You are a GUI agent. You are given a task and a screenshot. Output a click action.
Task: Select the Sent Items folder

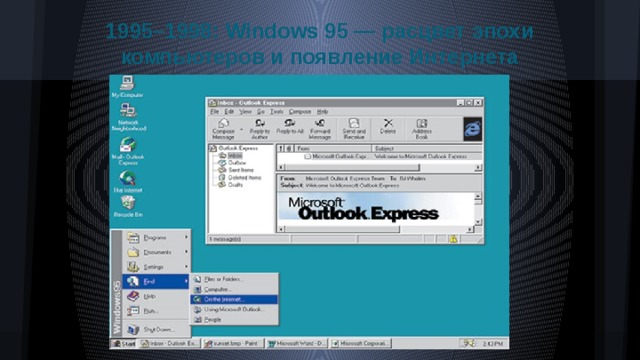pyautogui.click(x=236, y=170)
